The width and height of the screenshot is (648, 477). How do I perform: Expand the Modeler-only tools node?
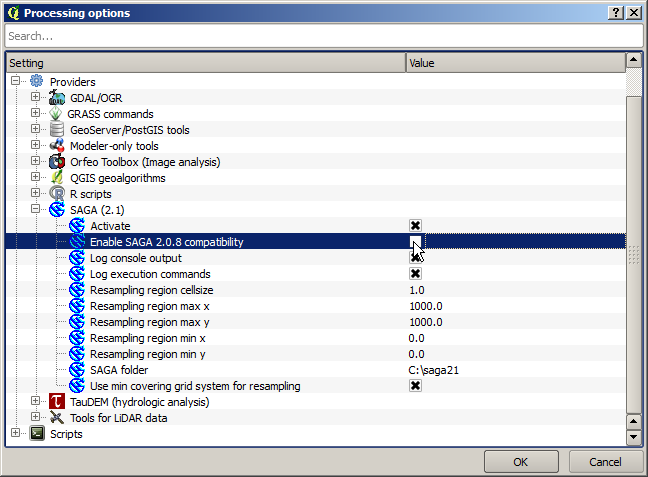(36, 146)
